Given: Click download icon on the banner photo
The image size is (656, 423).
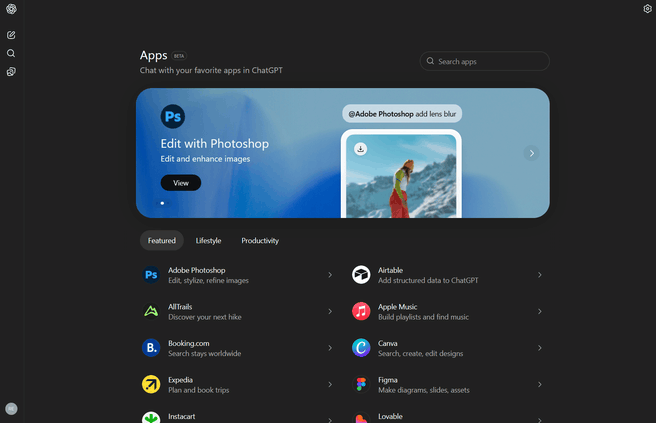Looking at the screenshot, I should [360, 149].
